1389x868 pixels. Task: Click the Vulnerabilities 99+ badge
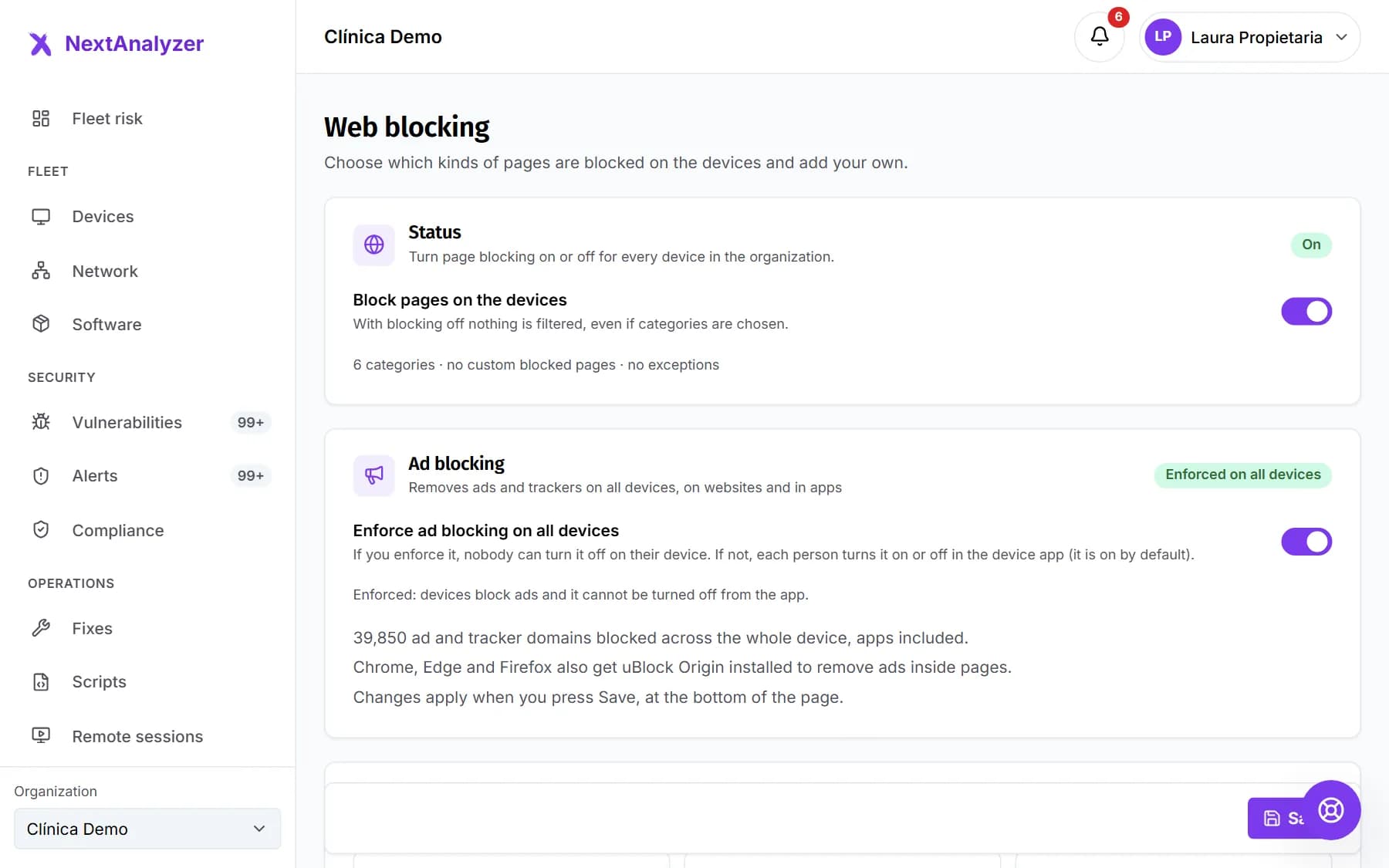point(251,422)
